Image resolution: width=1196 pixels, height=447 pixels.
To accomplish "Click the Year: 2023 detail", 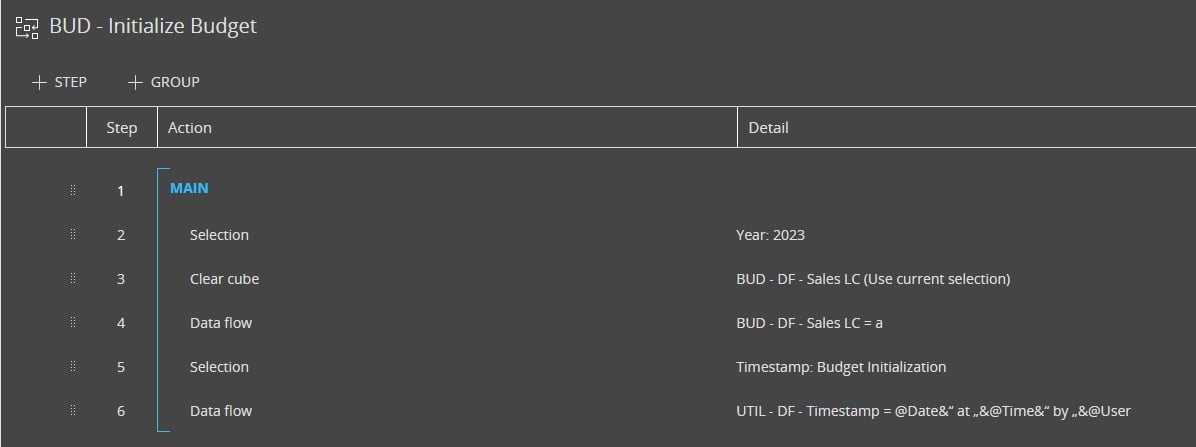I will point(770,235).
